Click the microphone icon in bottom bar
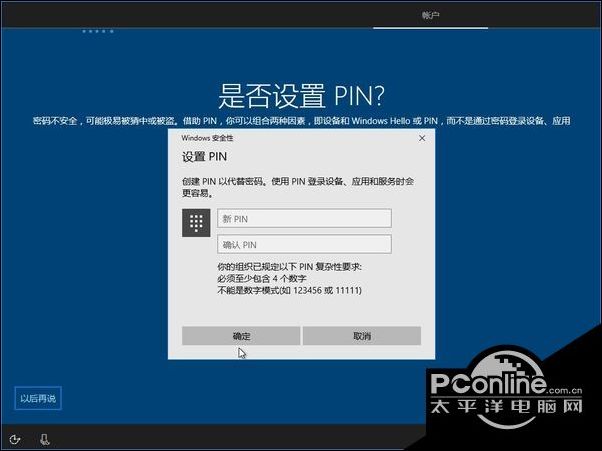The image size is (602, 451). [45, 439]
